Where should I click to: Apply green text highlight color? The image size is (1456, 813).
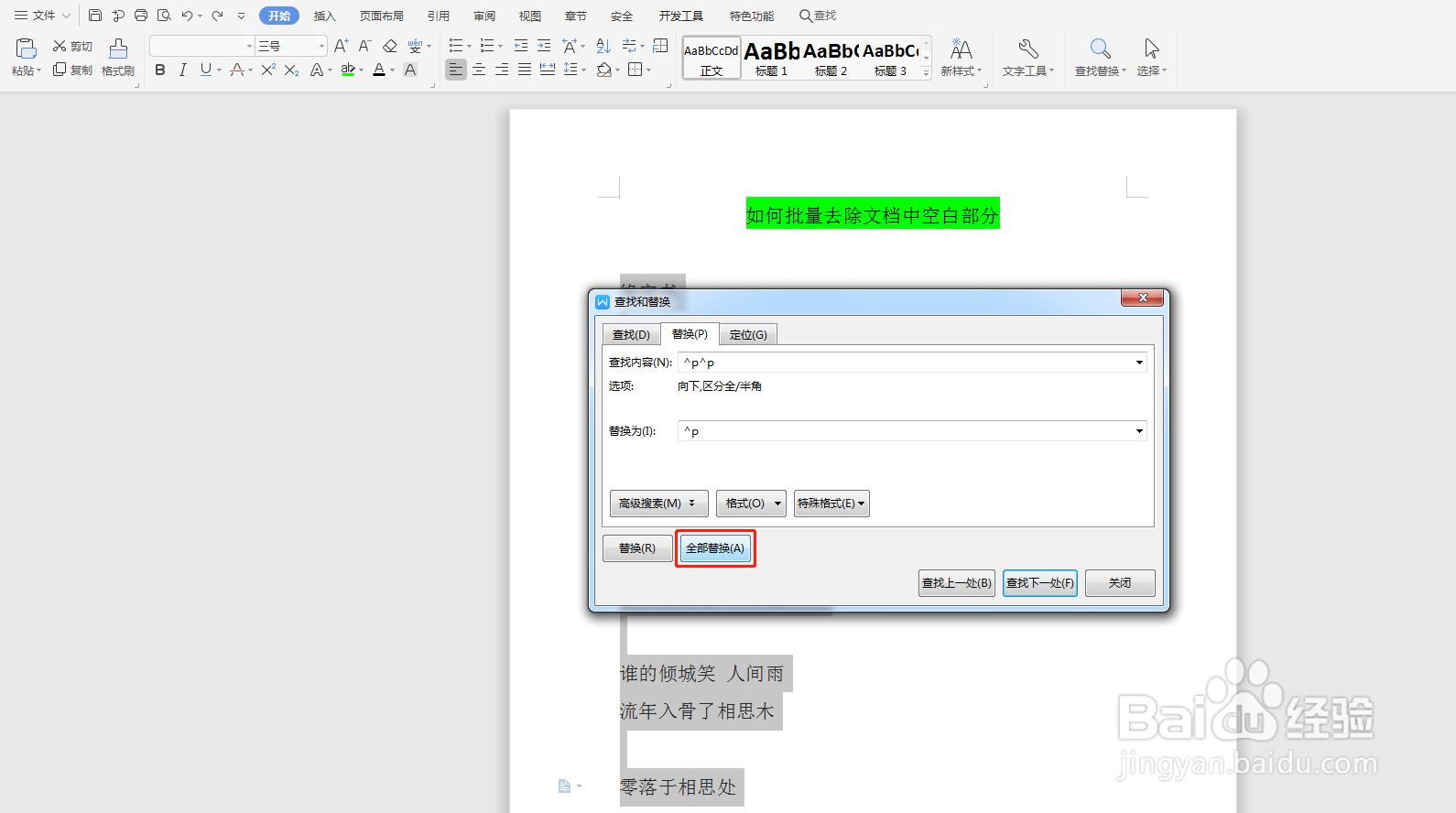tap(347, 70)
